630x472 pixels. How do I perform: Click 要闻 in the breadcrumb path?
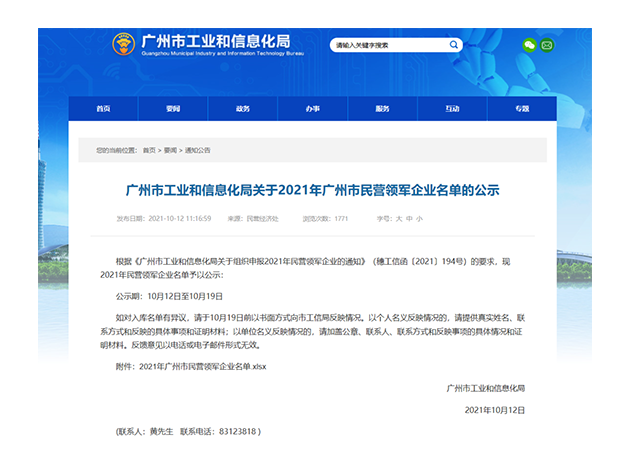(x=170, y=150)
